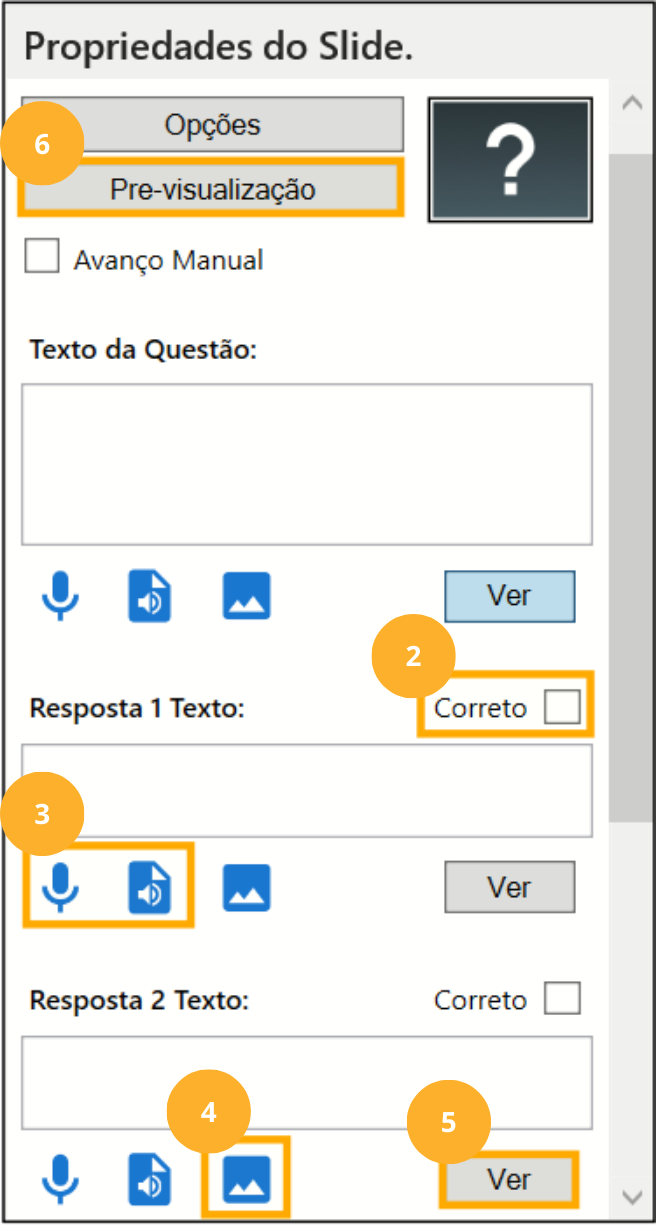656x1225 pixels.
Task: Click microphone icon under Resposta 1
Action: click(x=61, y=887)
